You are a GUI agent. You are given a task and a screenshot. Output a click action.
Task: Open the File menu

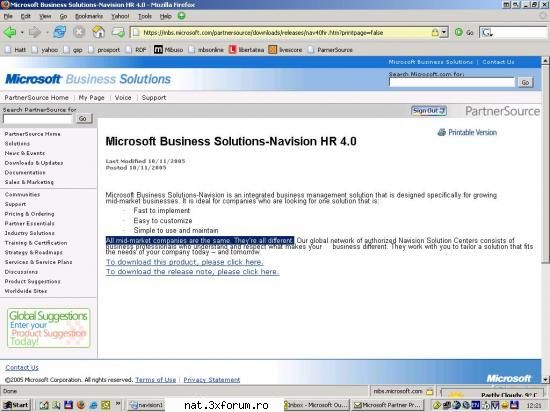[8, 16]
